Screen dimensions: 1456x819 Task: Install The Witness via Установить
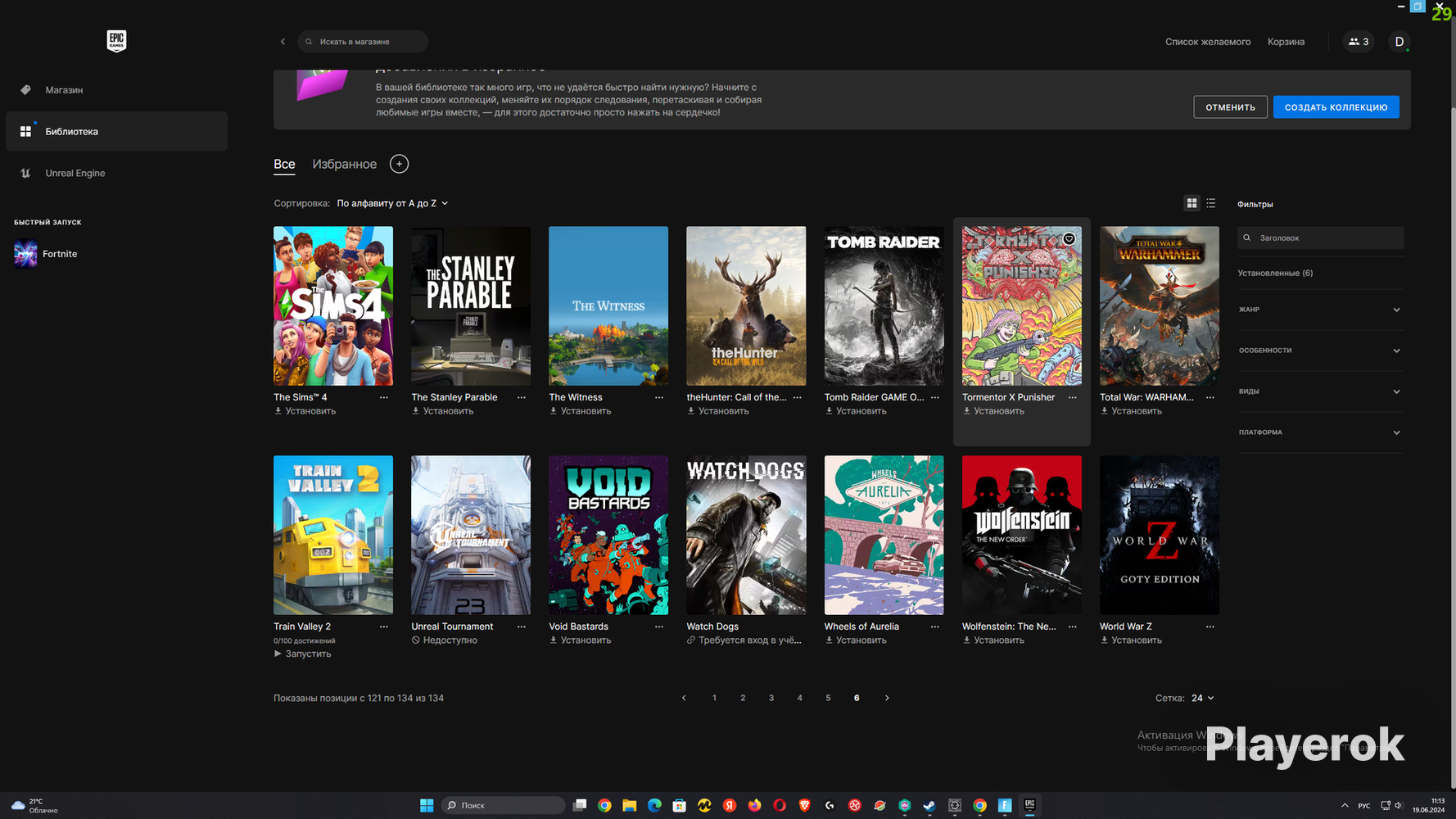[x=580, y=411]
